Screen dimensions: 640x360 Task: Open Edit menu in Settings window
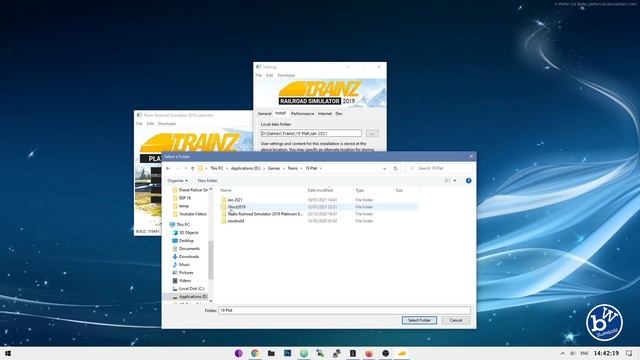coord(269,76)
